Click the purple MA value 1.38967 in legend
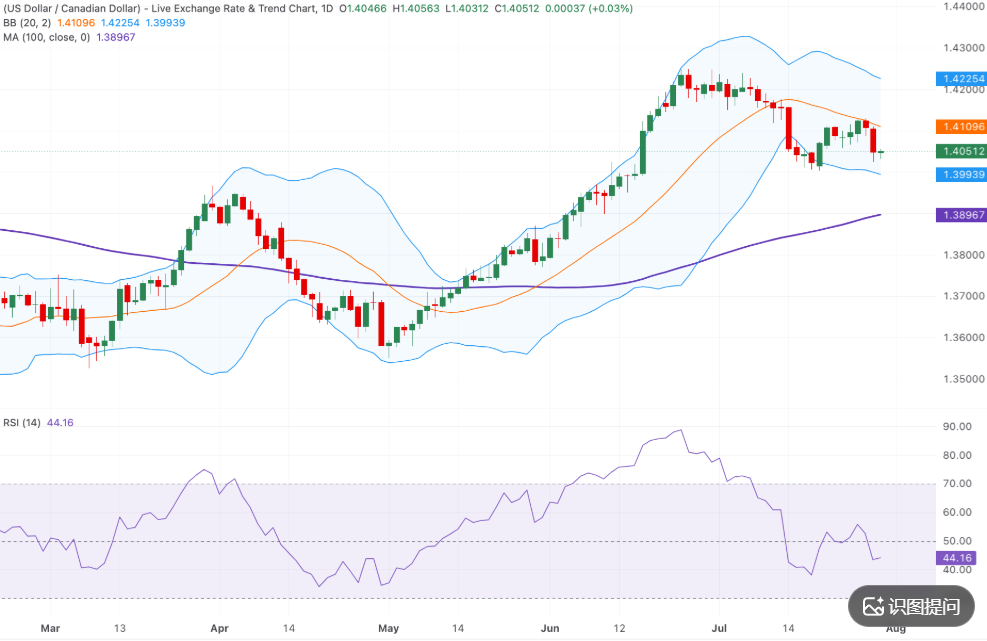The image size is (987, 641). click(116, 37)
